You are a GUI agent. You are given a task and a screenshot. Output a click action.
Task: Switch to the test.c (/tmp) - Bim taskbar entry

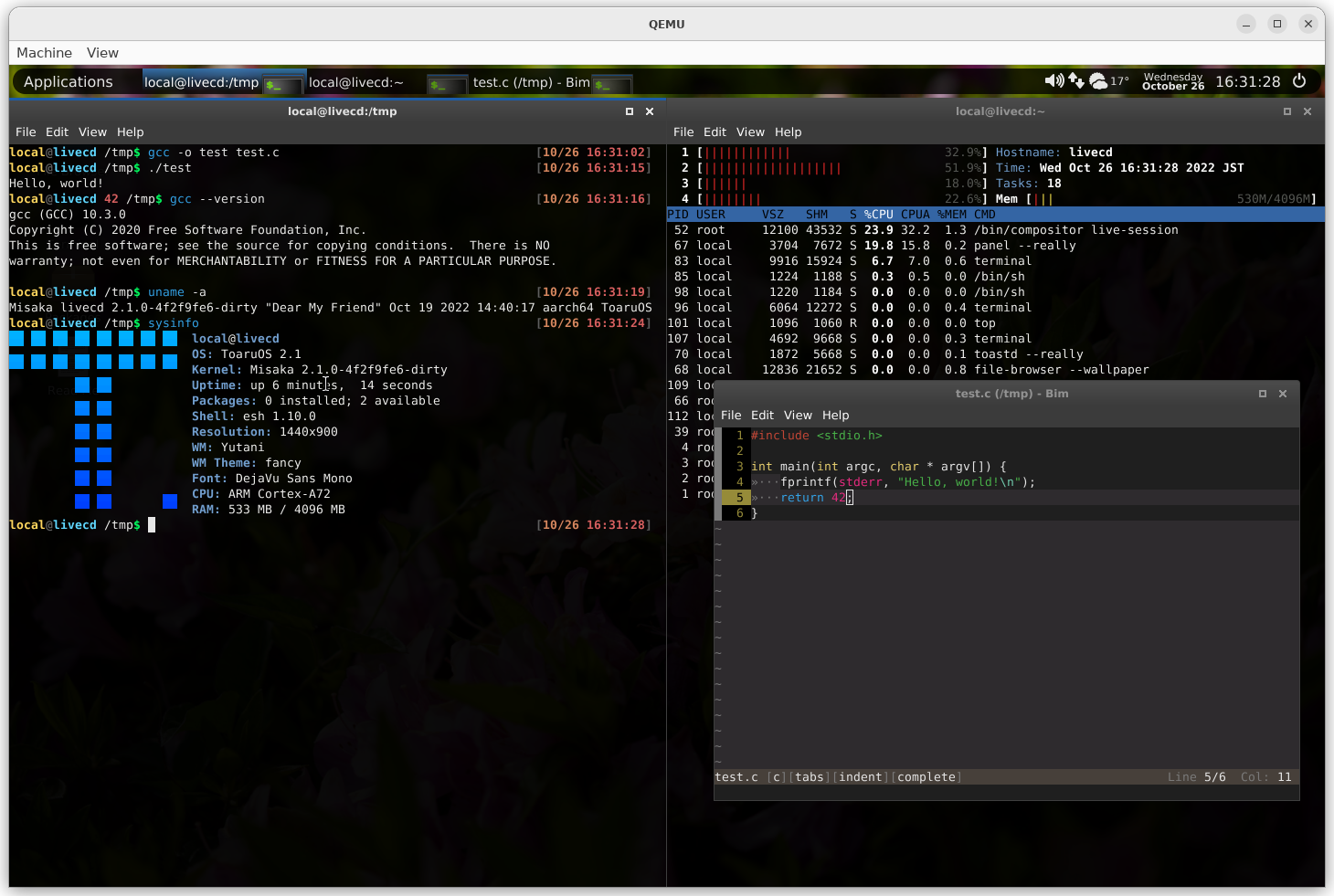click(531, 82)
